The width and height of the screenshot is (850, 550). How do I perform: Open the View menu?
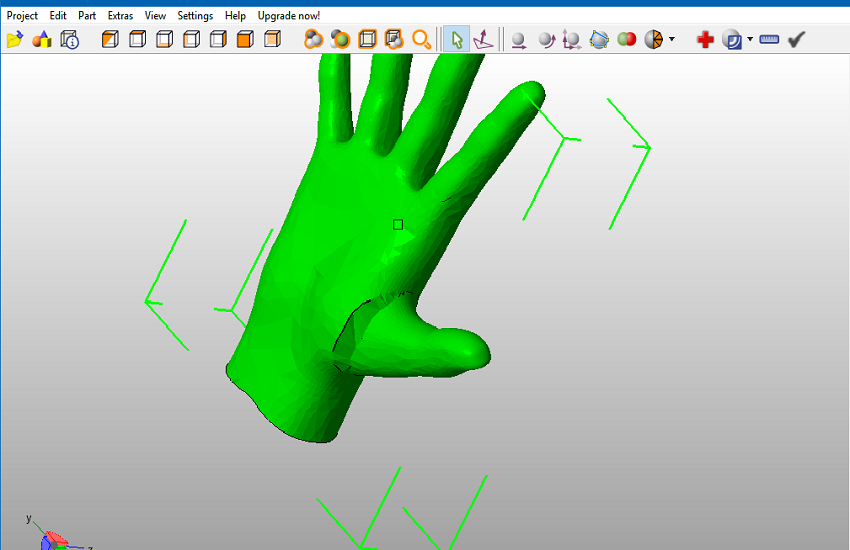[x=155, y=16]
